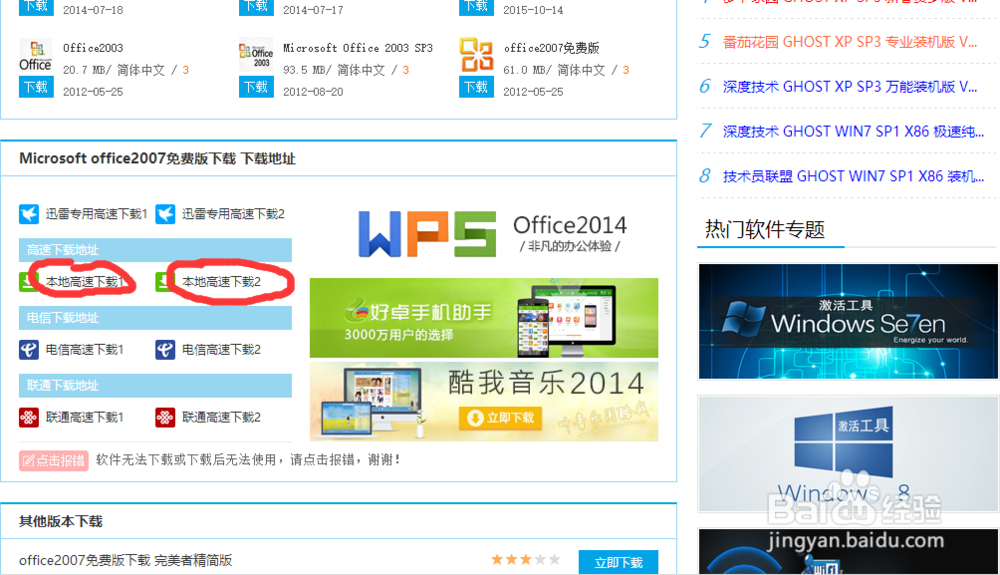Click the green download icon beside 本地高速下载1
1000x575 pixels.
tap(29, 282)
